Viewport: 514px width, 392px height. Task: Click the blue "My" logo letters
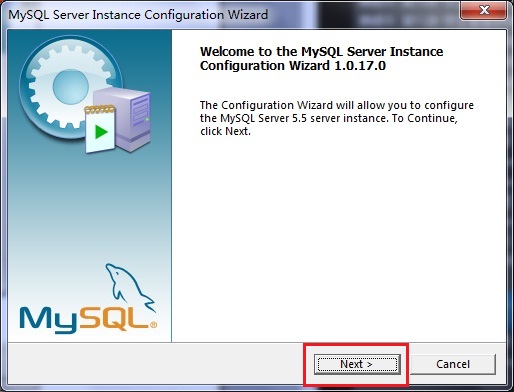pos(48,320)
